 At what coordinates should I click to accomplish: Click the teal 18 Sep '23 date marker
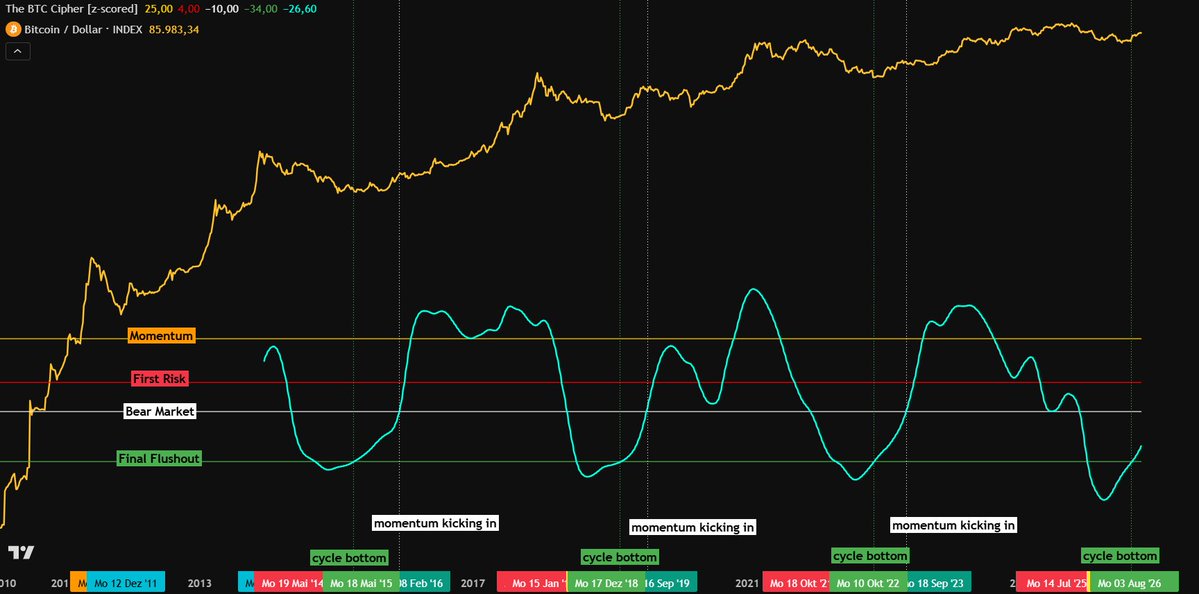[939, 583]
